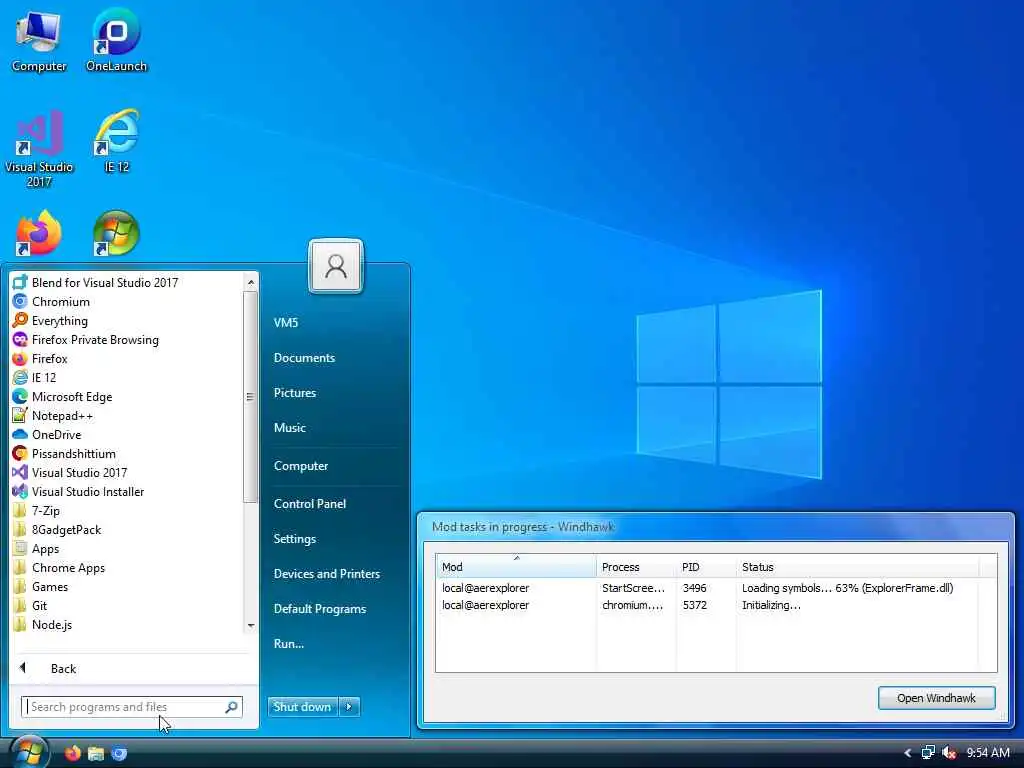The image size is (1024, 768).
Task: Click the 9:54 AM clock
Action: coord(987,753)
